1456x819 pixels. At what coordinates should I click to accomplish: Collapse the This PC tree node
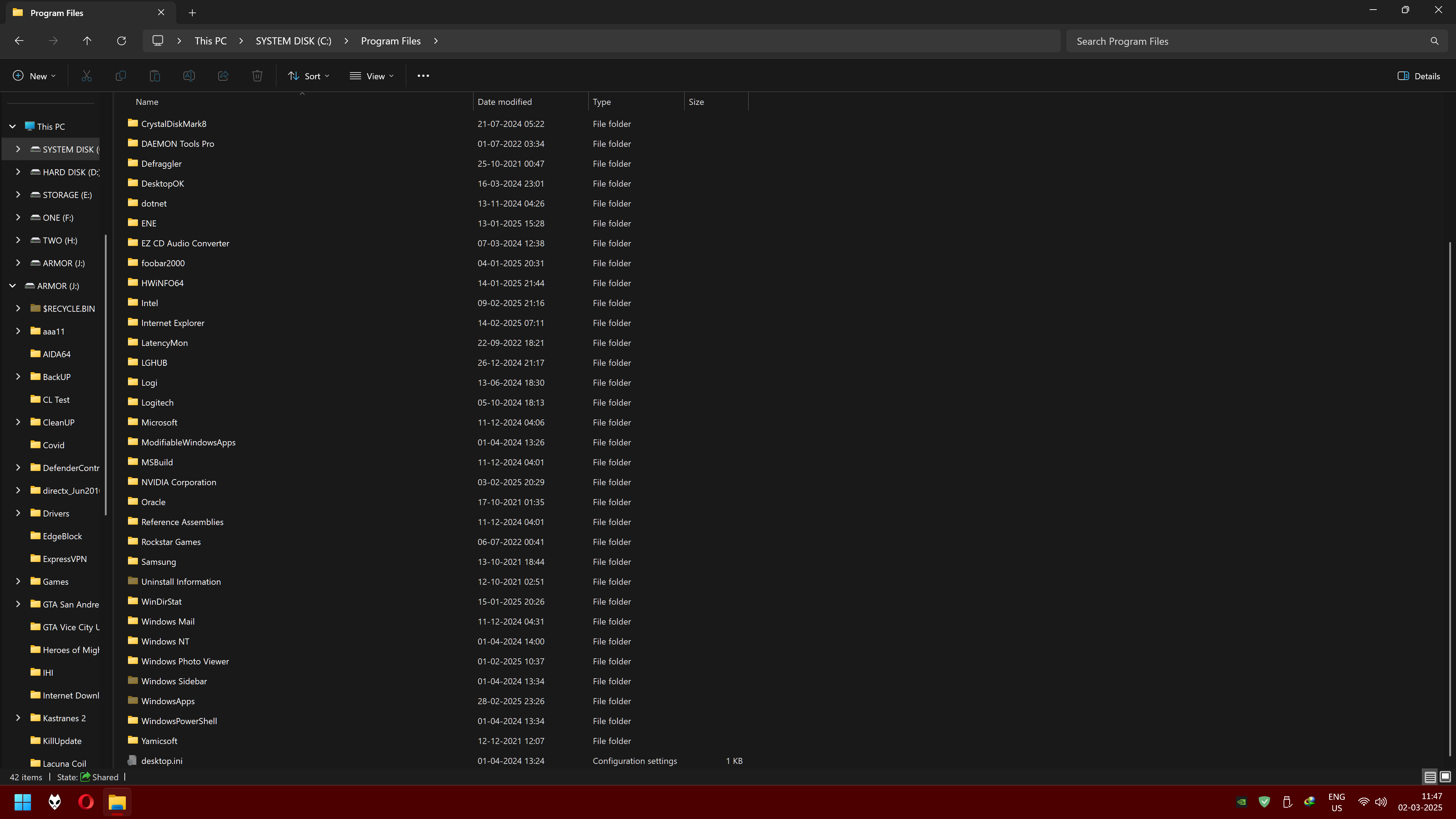click(12, 127)
